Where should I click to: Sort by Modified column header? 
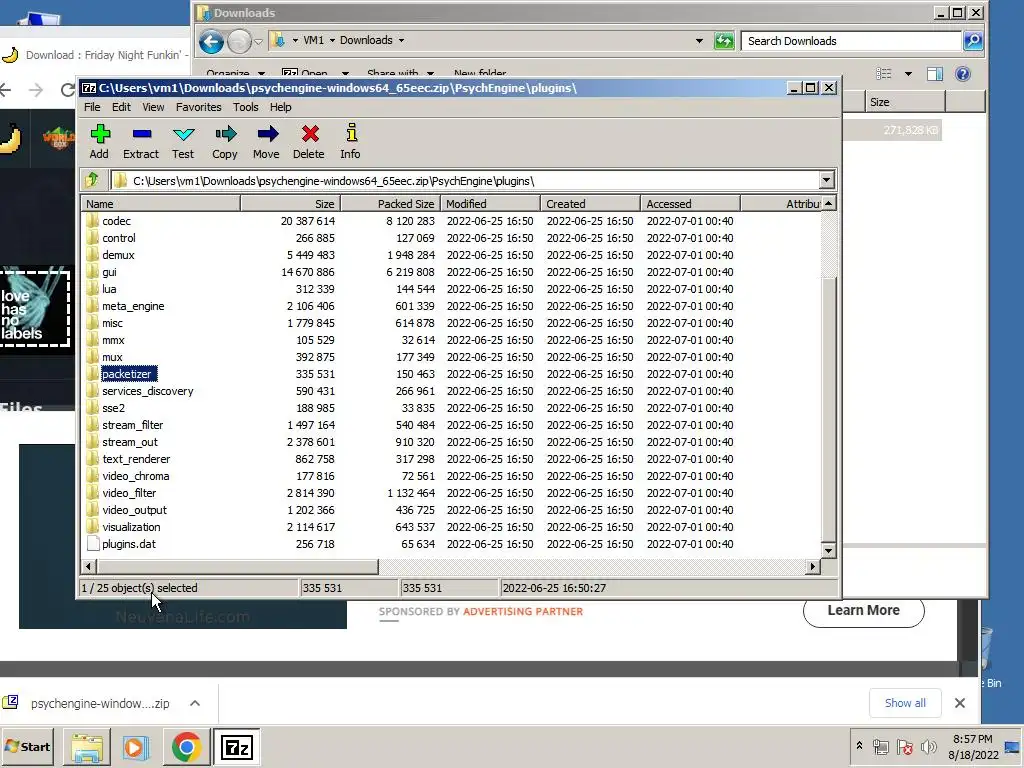coord(490,204)
